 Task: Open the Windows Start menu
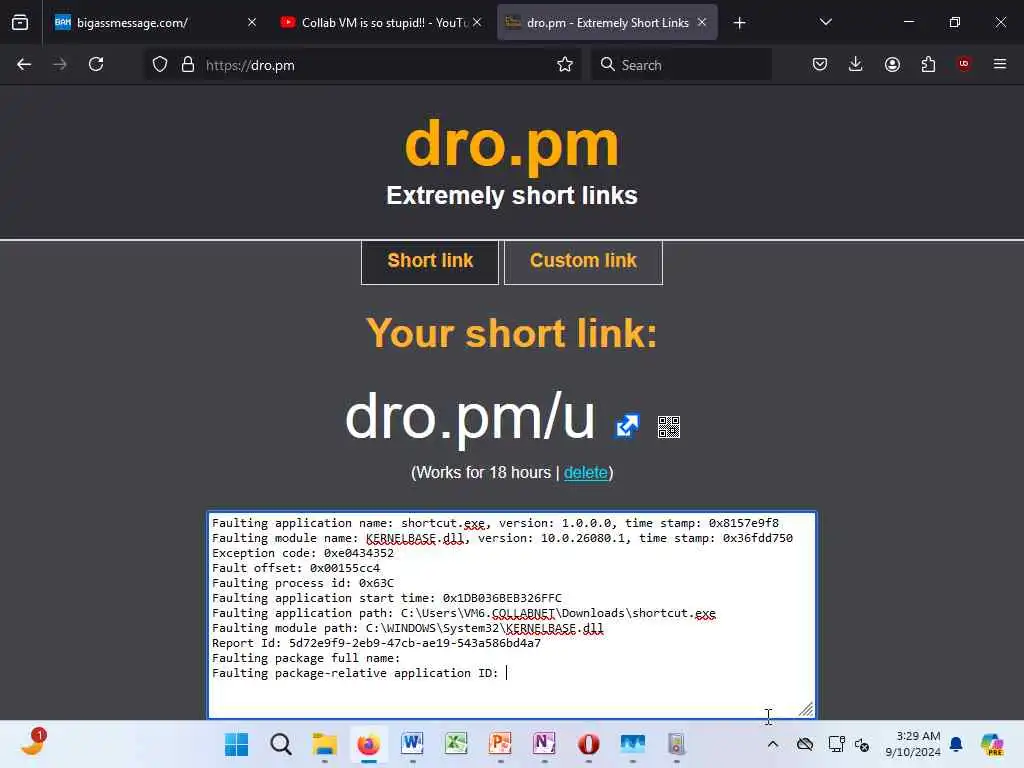click(236, 744)
